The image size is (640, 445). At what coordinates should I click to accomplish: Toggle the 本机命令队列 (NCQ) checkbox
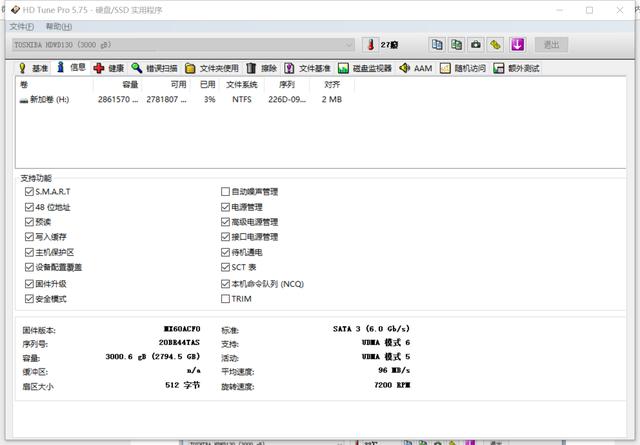pyautogui.click(x=225, y=284)
